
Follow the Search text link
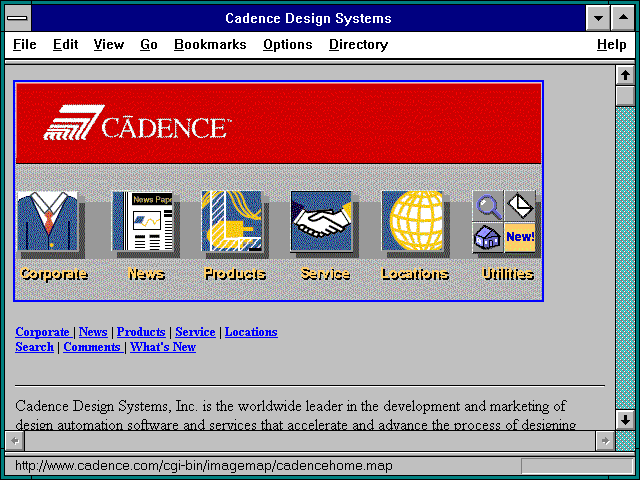tap(34, 347)
